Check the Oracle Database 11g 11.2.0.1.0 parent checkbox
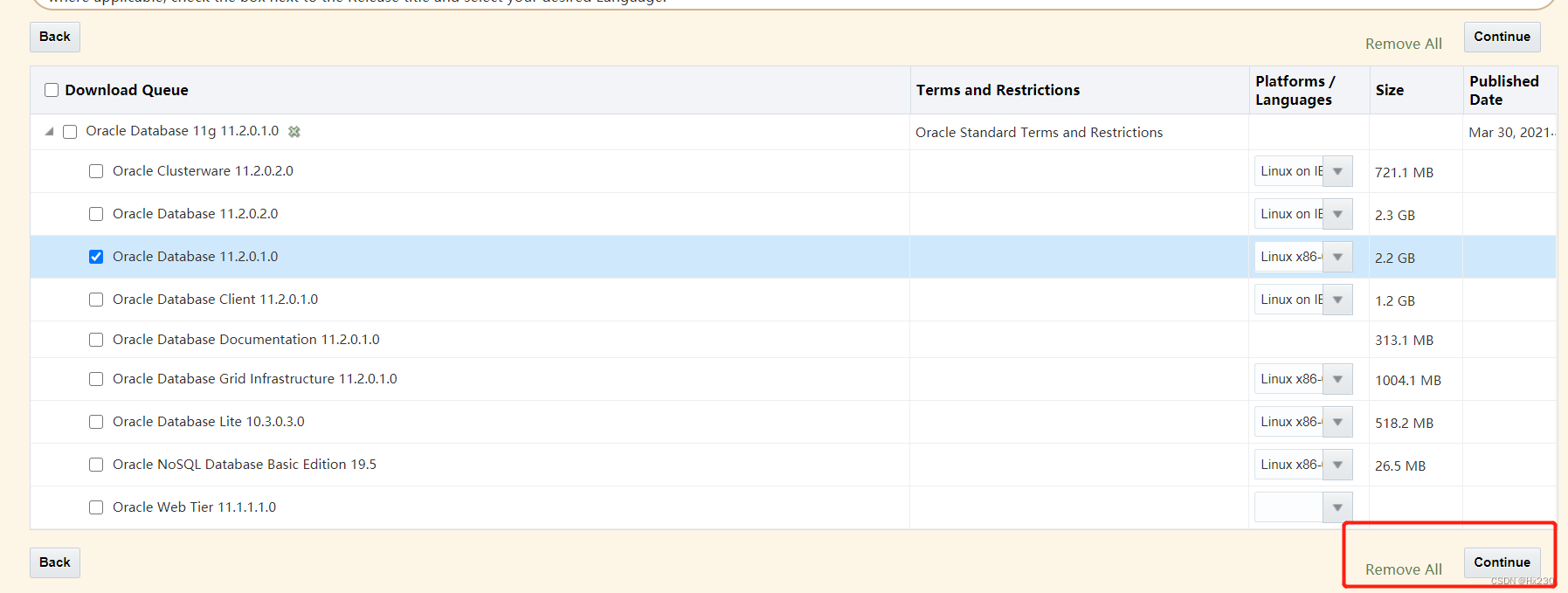The width and height of the screenshot is (1568, 593). coord(70,132)
